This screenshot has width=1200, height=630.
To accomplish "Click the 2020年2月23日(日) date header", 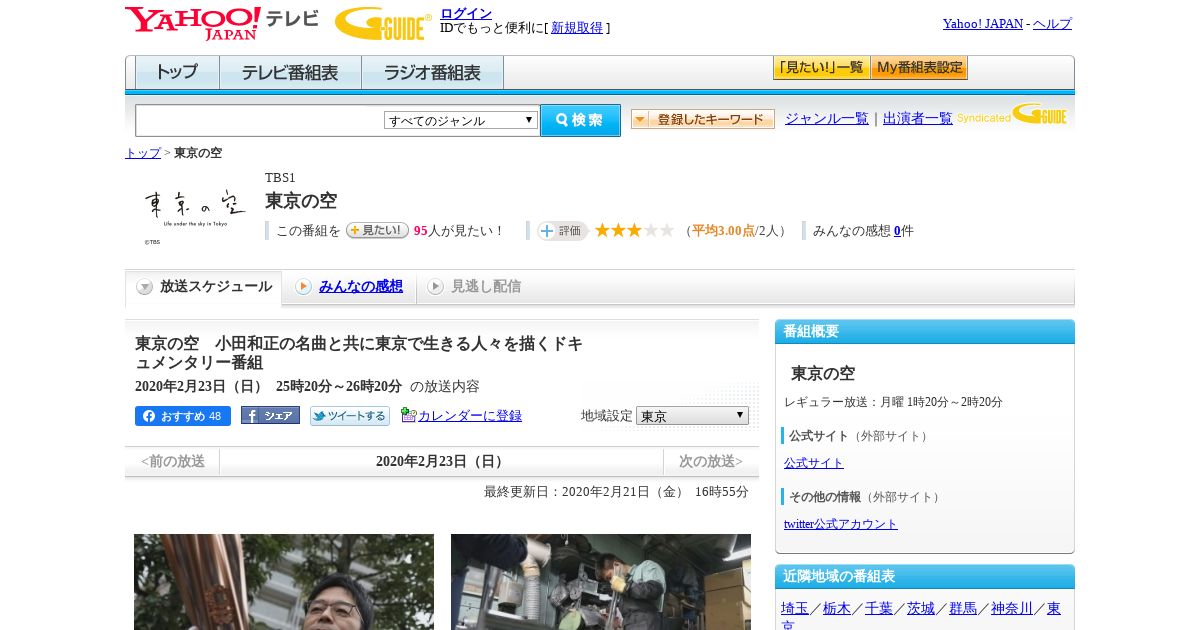I will click(441, 461).
